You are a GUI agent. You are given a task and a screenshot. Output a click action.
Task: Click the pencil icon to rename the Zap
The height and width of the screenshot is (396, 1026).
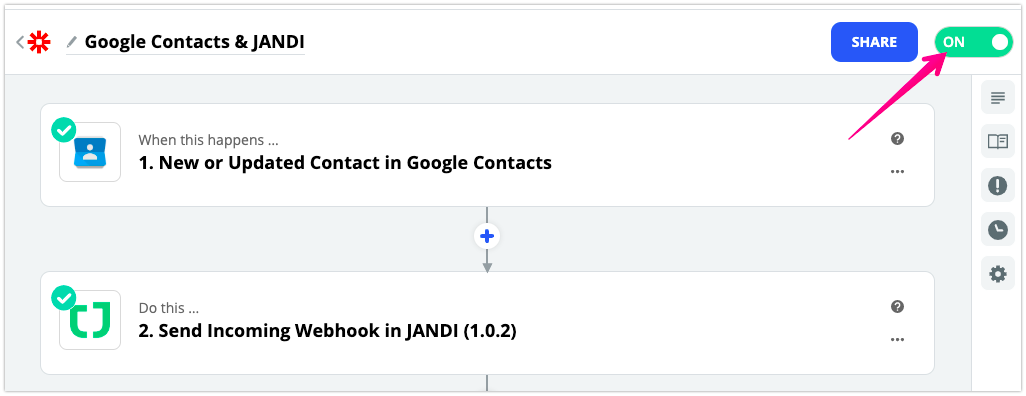(x=72, y=43)
